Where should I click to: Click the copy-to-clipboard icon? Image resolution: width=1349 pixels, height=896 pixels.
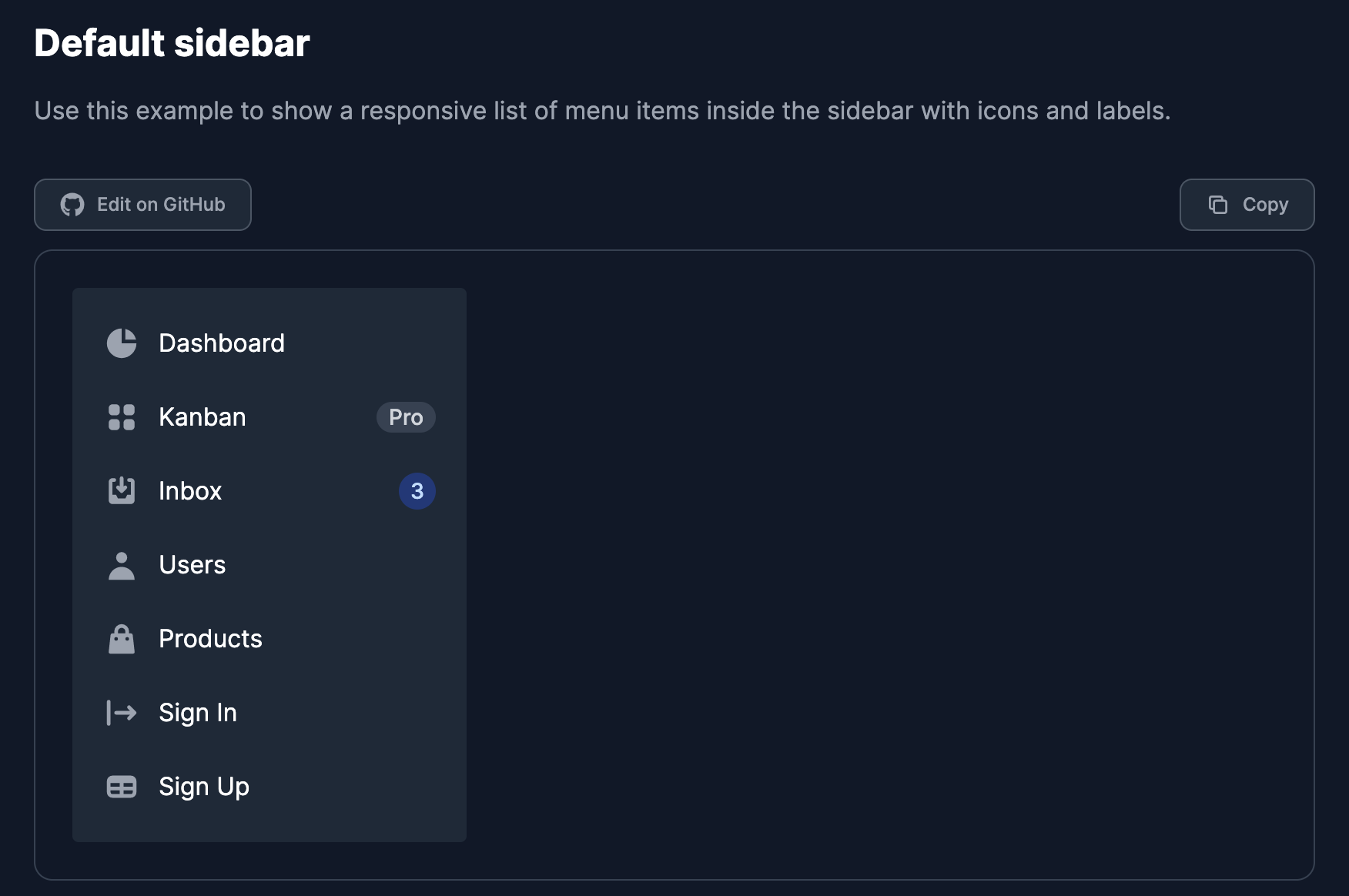coord(1218,205)
